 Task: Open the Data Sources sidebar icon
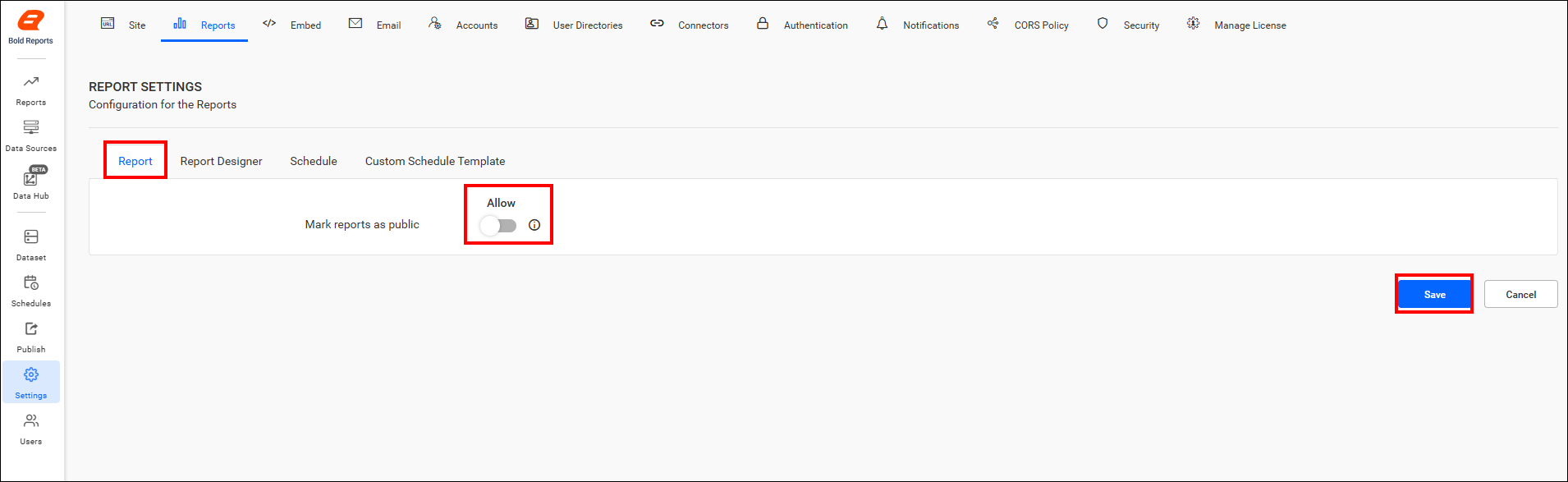[x=31, y=127]
